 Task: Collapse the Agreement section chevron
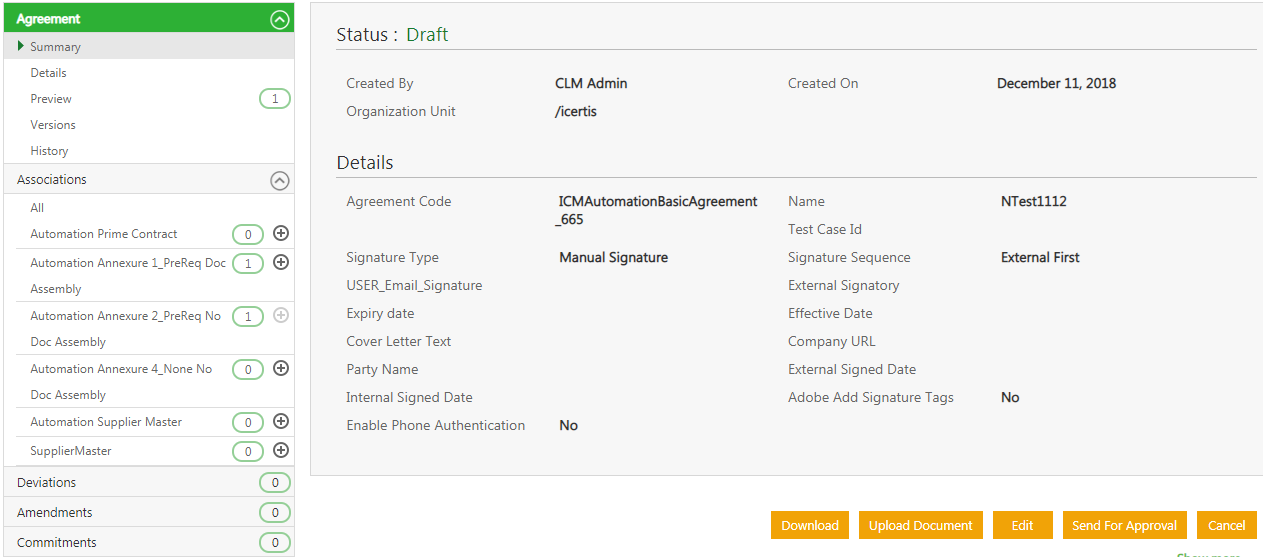click(280, 19)
